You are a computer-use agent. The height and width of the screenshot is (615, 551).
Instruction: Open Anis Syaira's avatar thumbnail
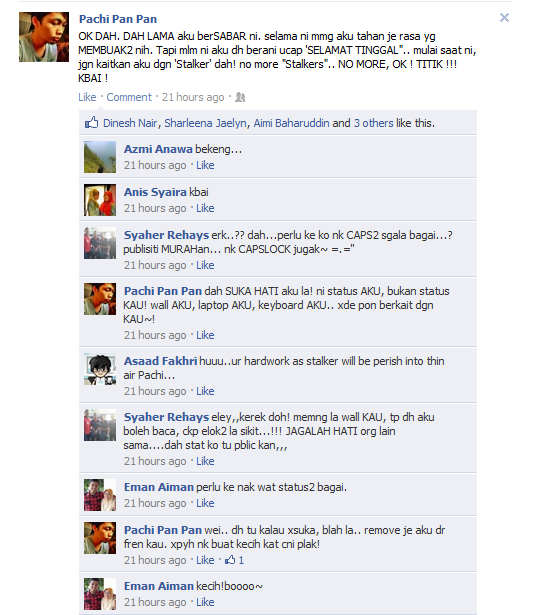[x=100, y=200]
